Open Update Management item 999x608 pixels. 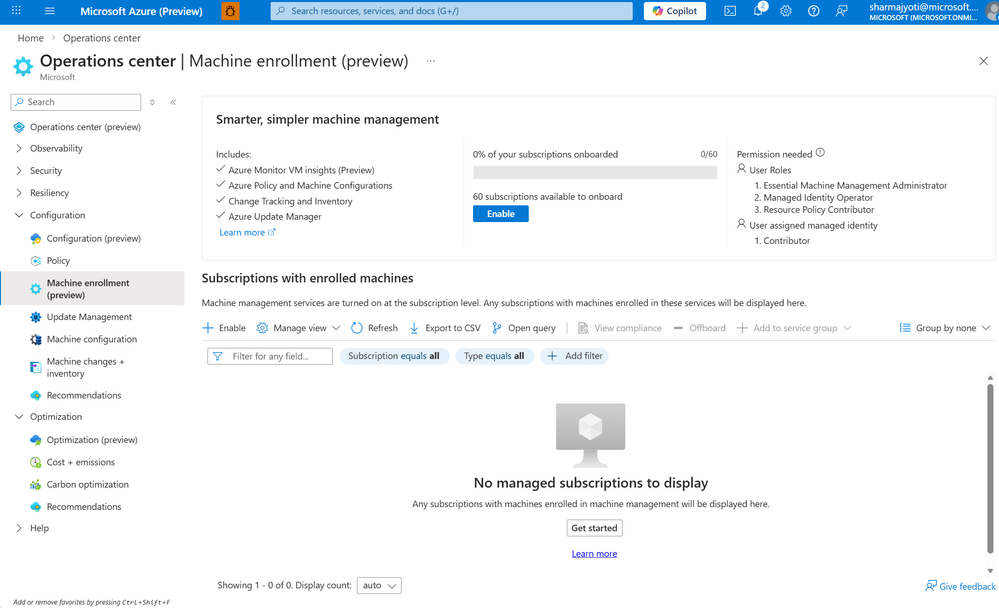[89, 317]
